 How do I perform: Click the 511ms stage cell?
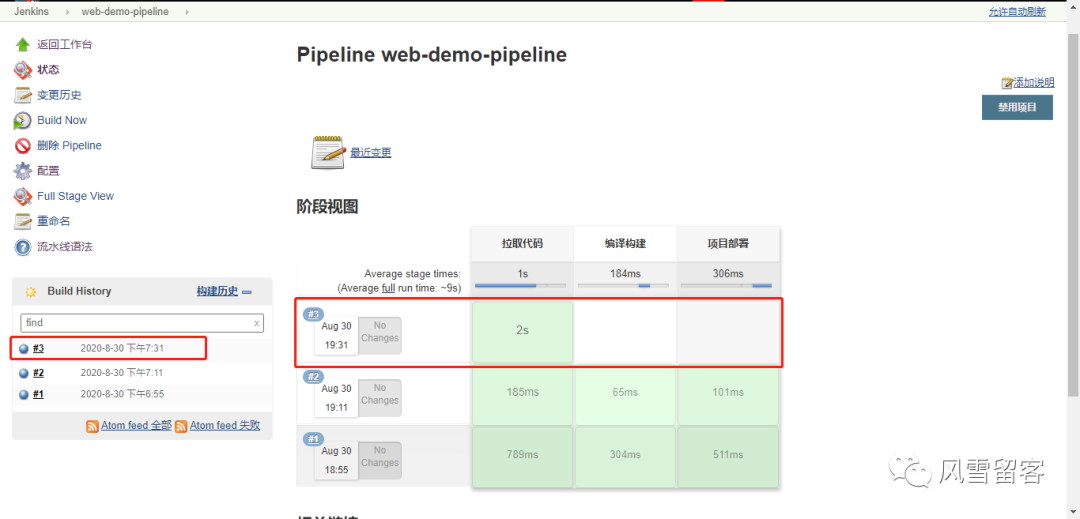(x=728, y=455)
